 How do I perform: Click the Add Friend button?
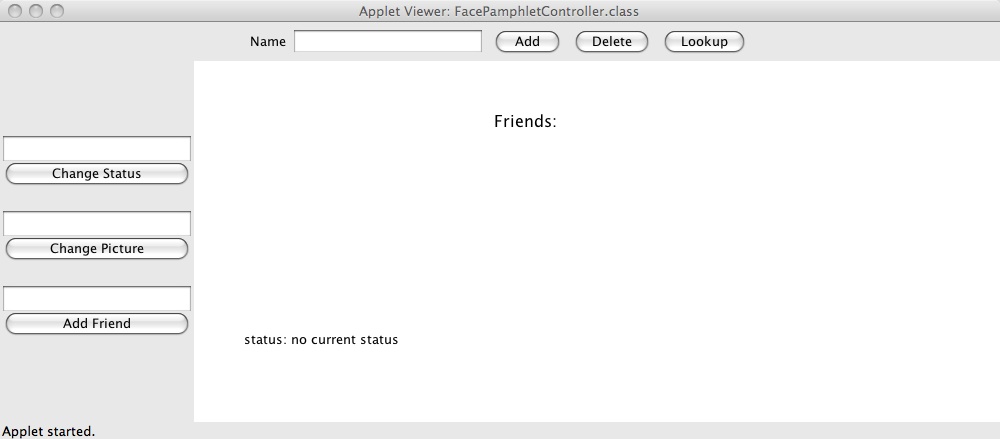[97, 324]
